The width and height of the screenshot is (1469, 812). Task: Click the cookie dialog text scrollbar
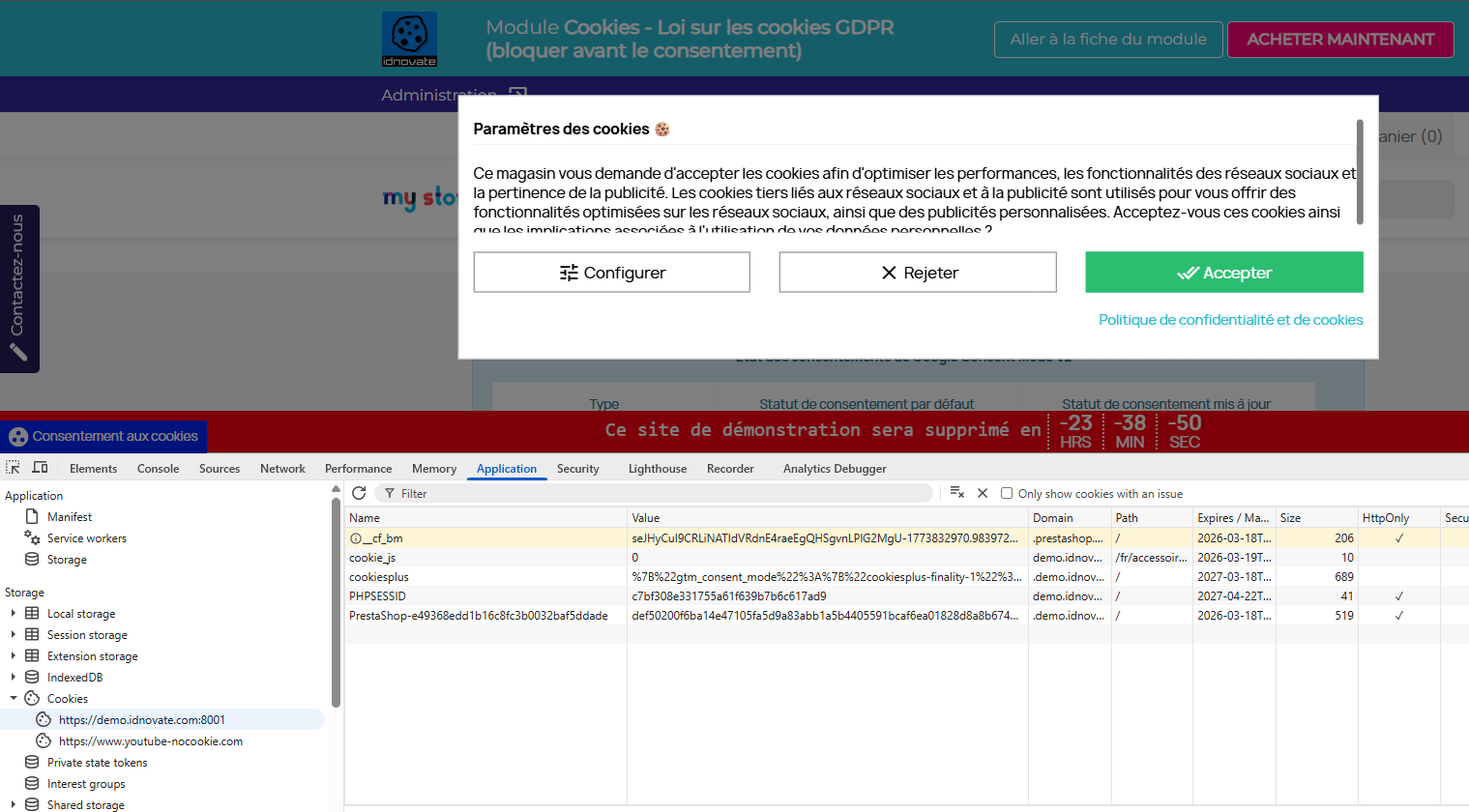[1360, 172]
